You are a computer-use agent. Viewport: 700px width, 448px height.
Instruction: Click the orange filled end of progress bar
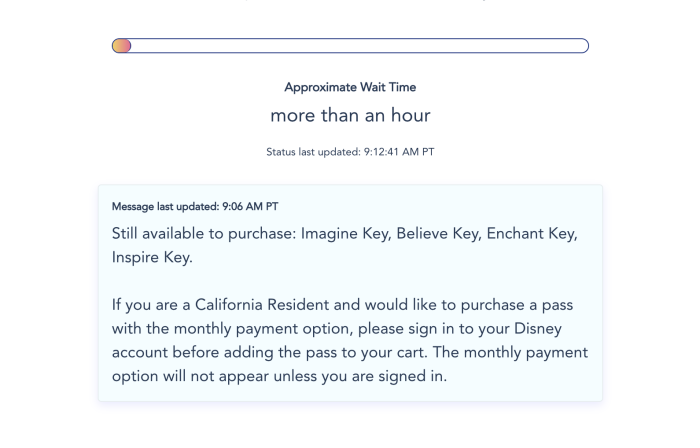[x=122, y=46]
